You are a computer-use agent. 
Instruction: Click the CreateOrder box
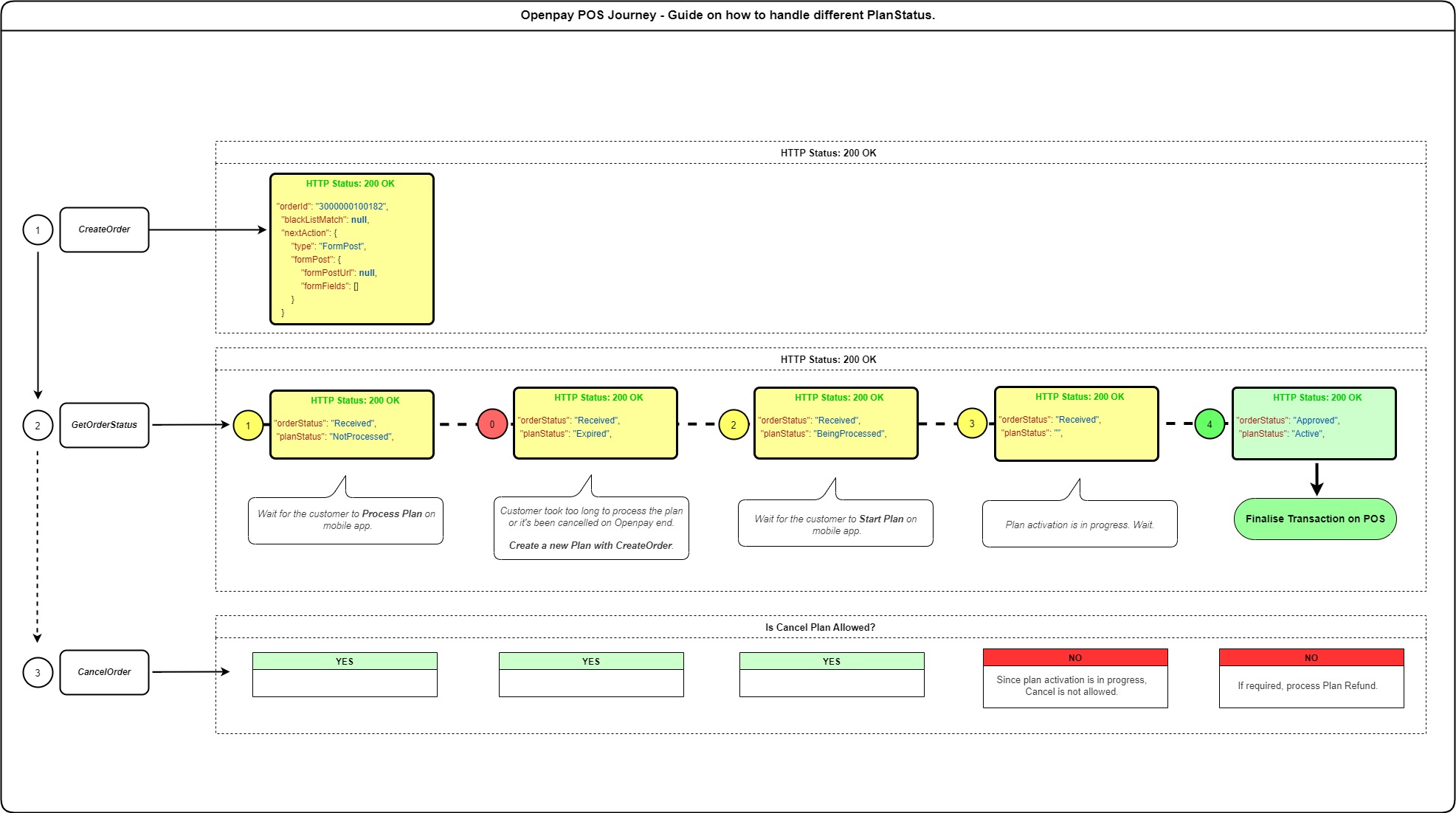(104, 229)
